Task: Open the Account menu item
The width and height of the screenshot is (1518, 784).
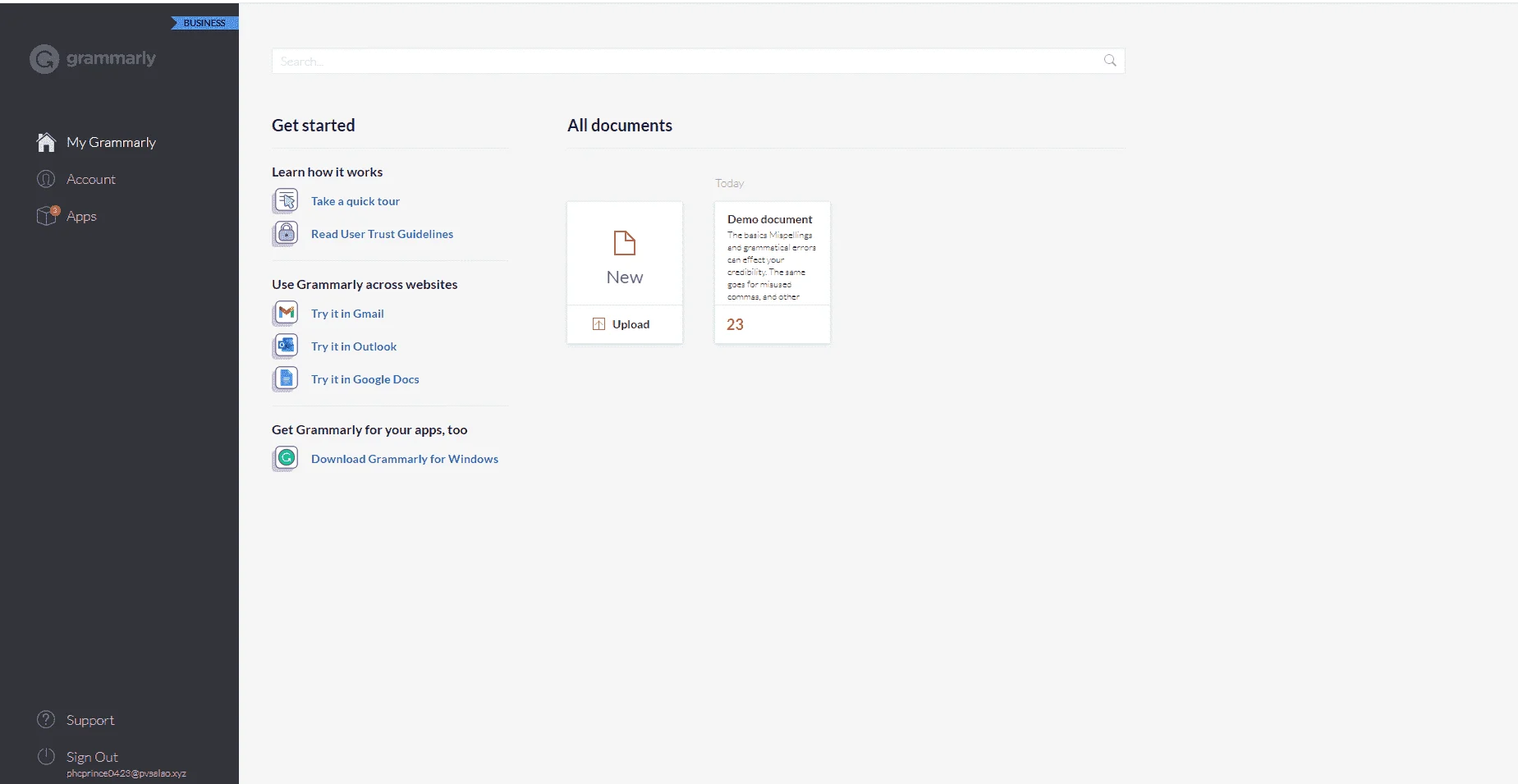Action: tap(91, 179)
